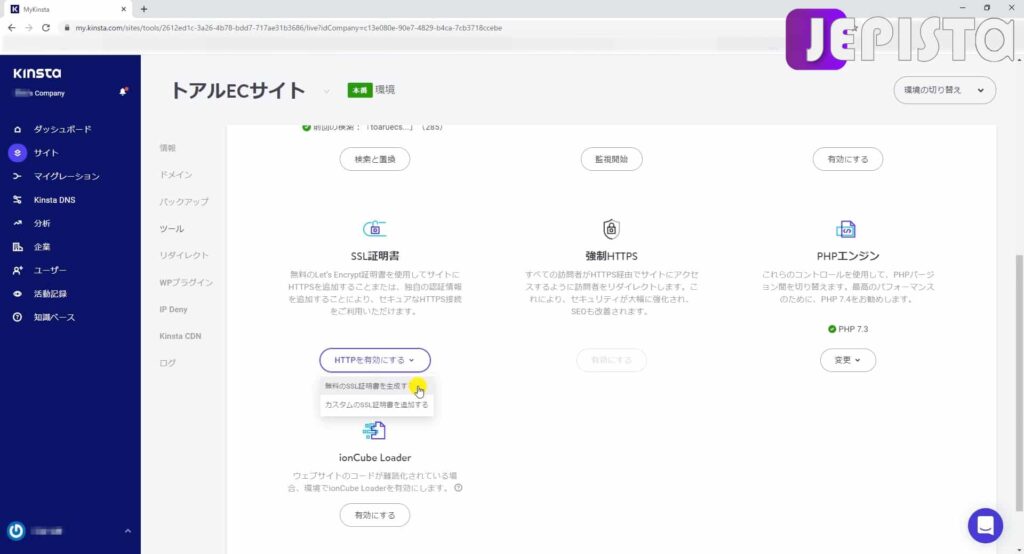Click the page vertical scrollbar
The width and height of the screenshot is (1024, 554).
[1019, 382]
